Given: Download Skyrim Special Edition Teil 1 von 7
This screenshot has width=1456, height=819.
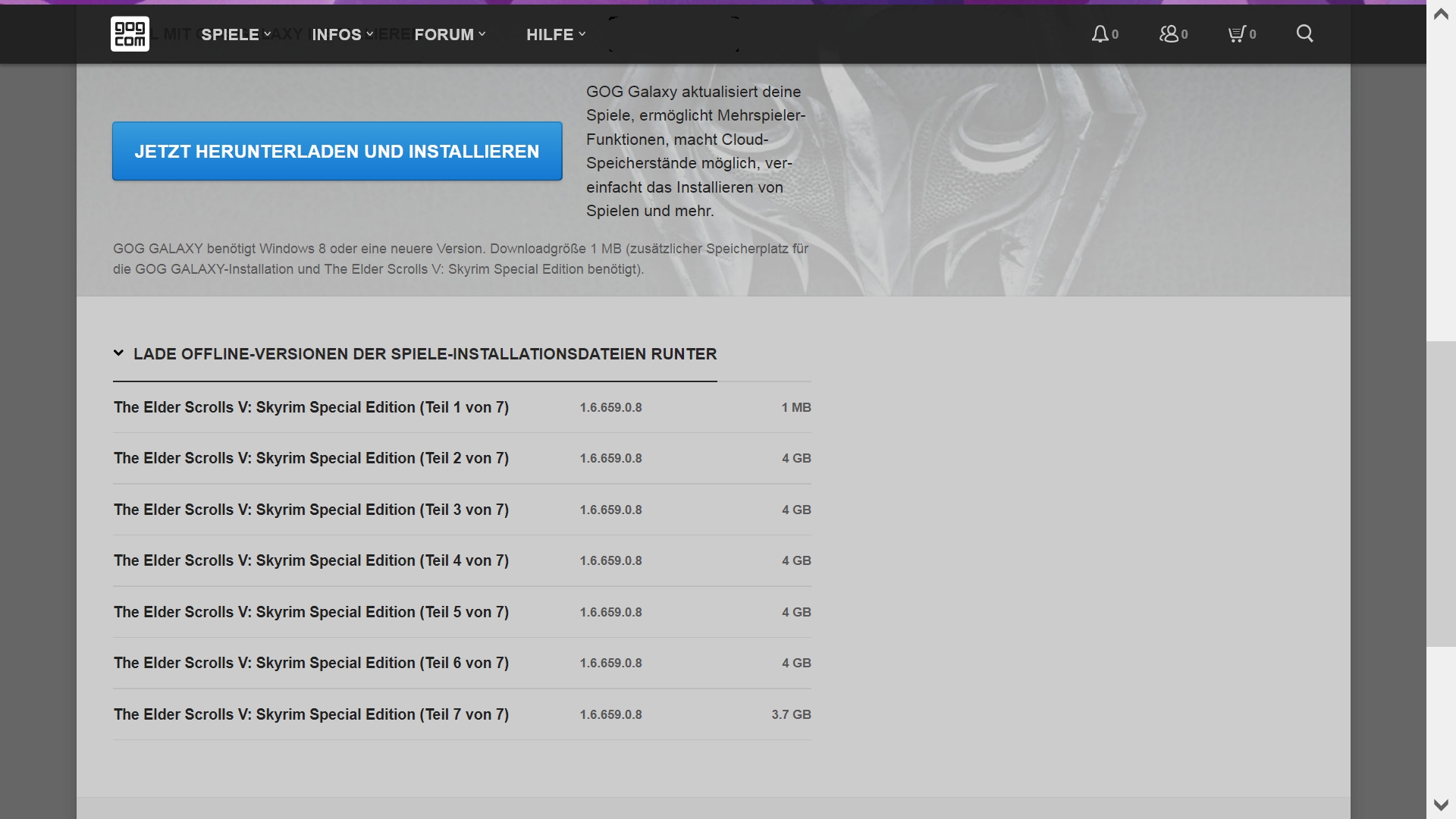Looking at the screenshot, I should point(311,407).
